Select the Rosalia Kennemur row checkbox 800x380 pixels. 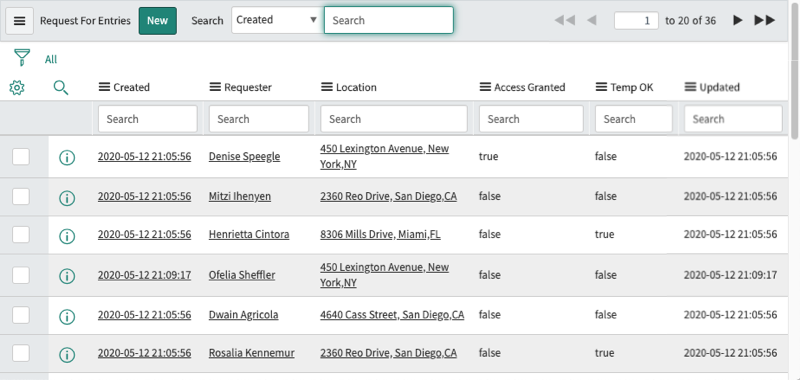click(21, 353)
